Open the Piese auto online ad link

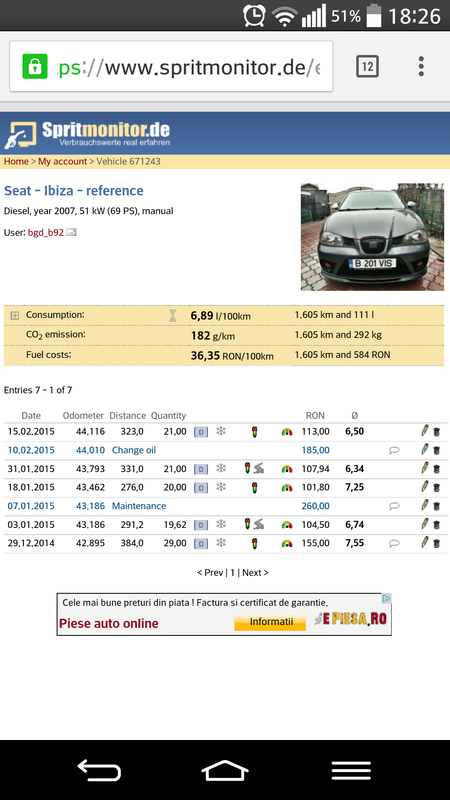(109, 623)
